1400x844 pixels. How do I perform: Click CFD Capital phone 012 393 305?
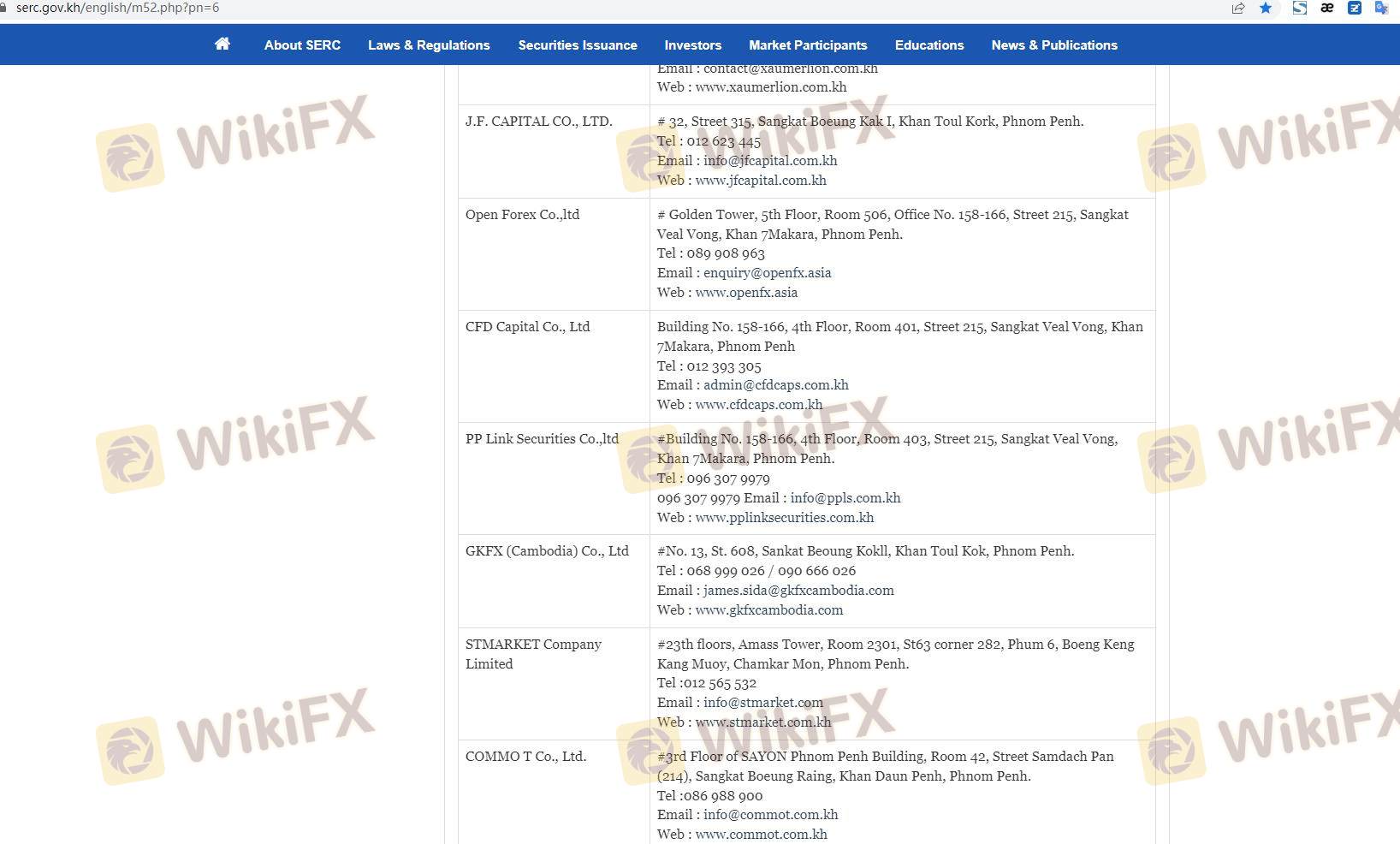[724, 366]
